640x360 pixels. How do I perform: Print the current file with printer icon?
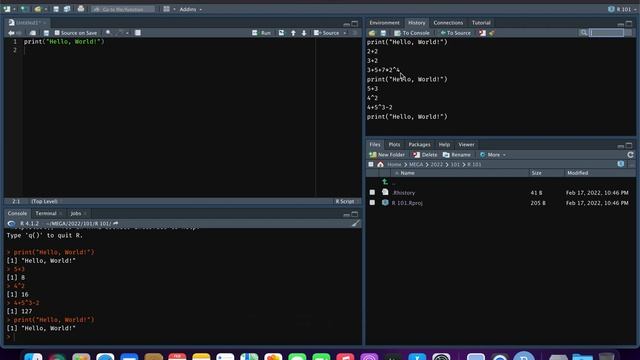[81, 9]
